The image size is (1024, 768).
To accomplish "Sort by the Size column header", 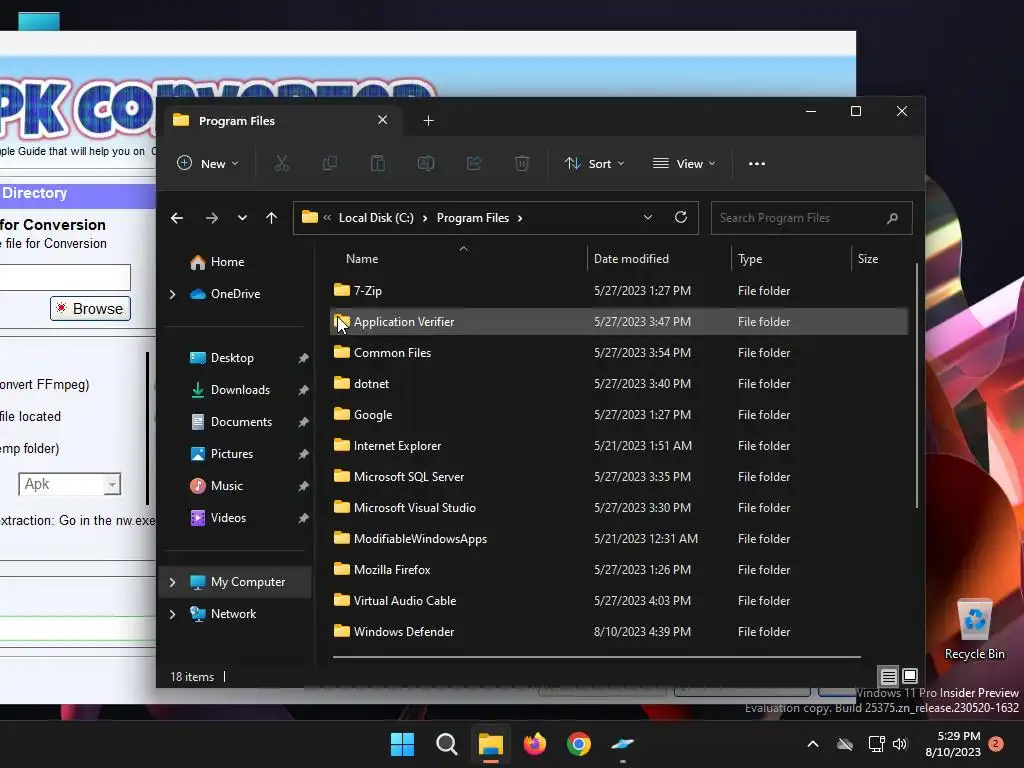I will pyautogui.click(x=867, y=259).
